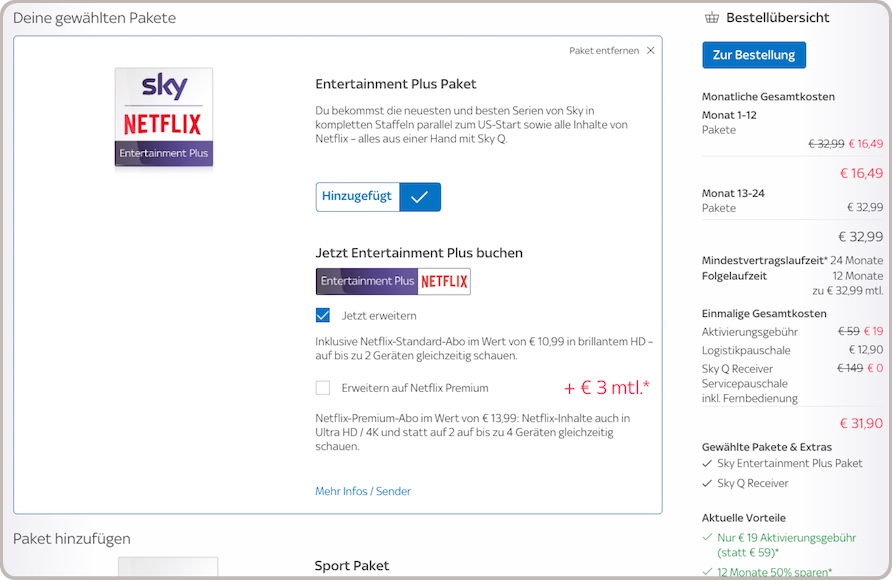Click the Jetzt Entertainment Plus buchen heading
The image size is (892, 580).
coord(419,253)
